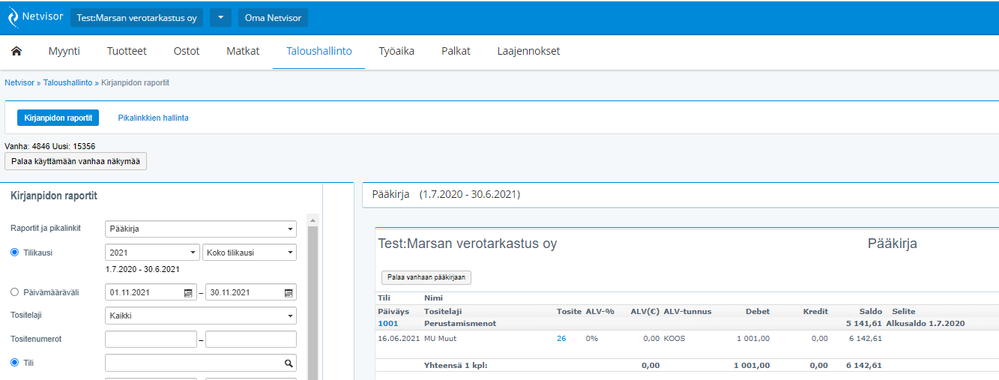Screen dimensions: 999x380
Task: Click the magnifier icon in Tili field
Action: click(289, 363)
